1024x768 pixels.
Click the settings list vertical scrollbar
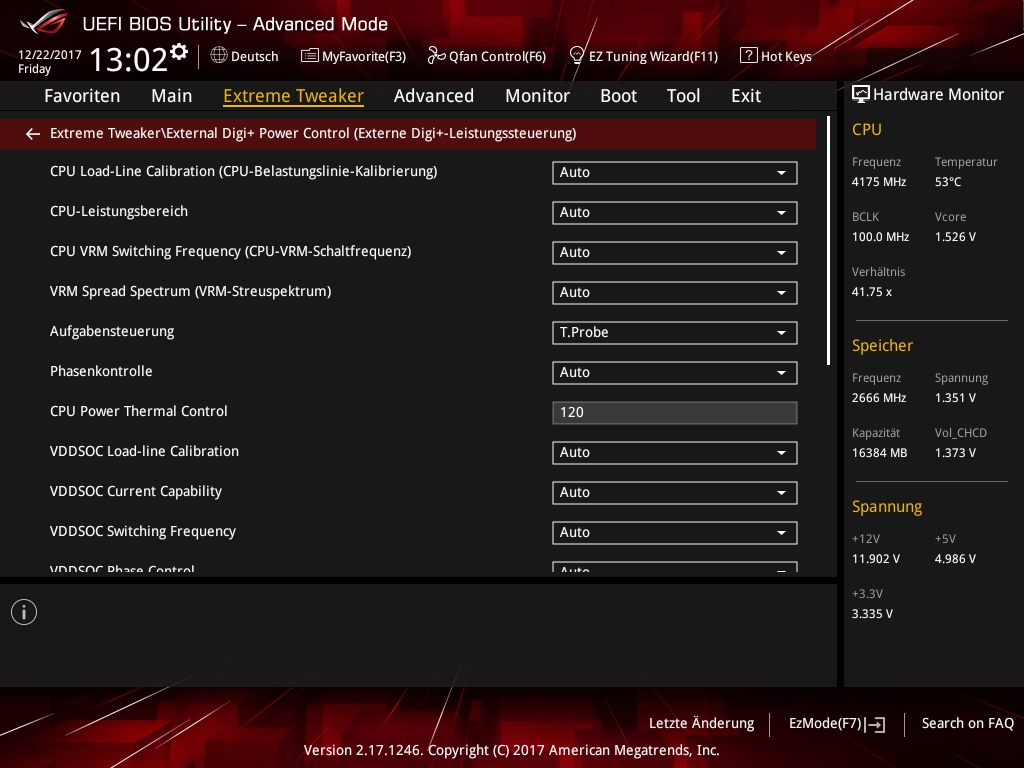pos(828,241)
